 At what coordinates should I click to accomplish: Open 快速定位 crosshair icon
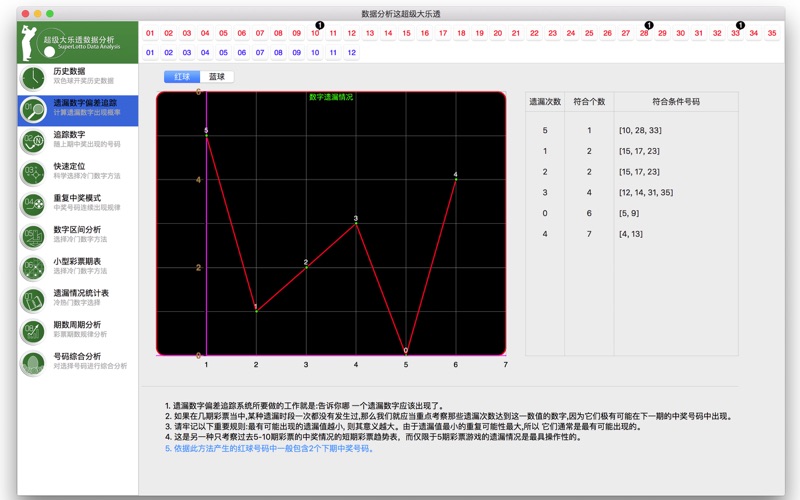33,173
